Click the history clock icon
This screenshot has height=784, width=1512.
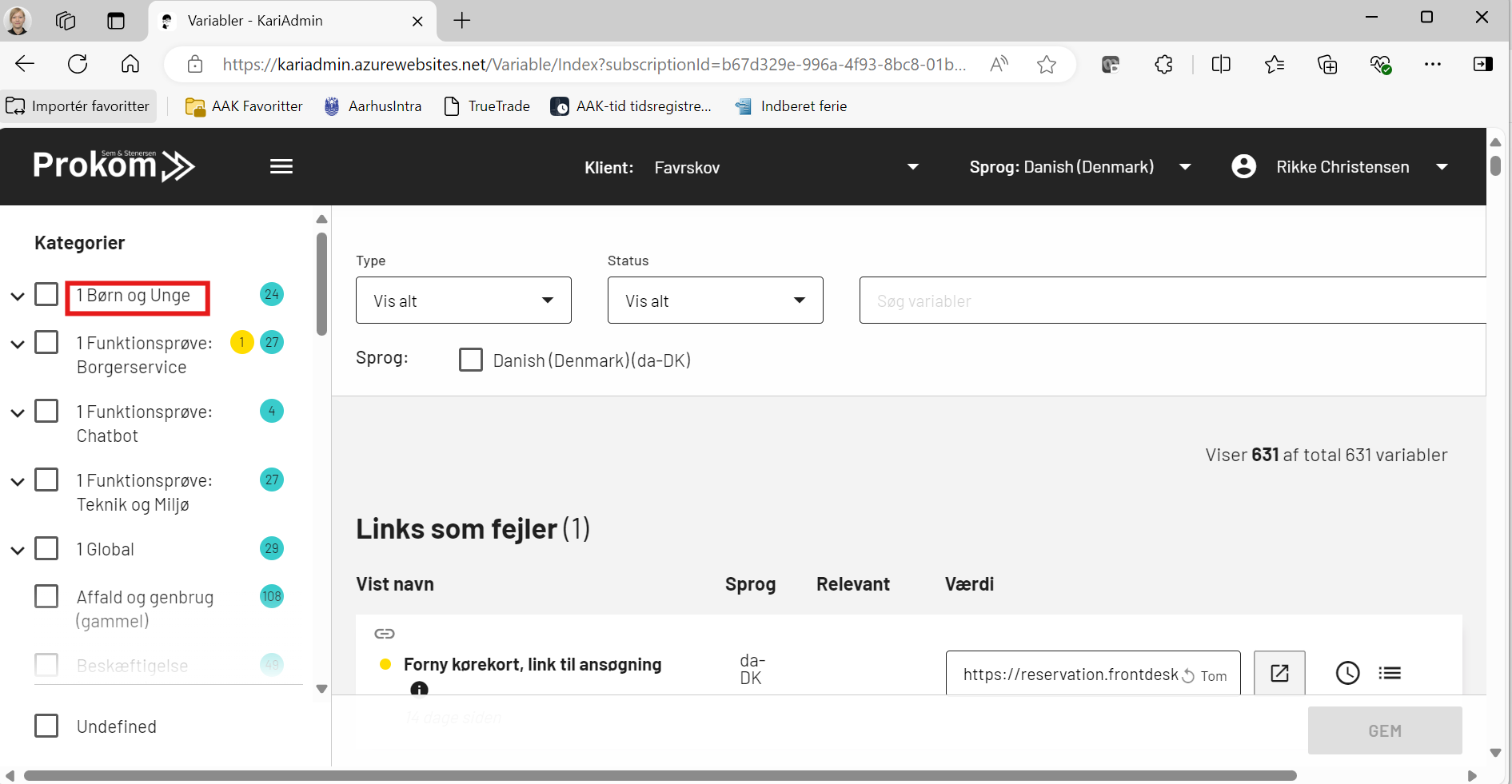[x=1347, y=673]
